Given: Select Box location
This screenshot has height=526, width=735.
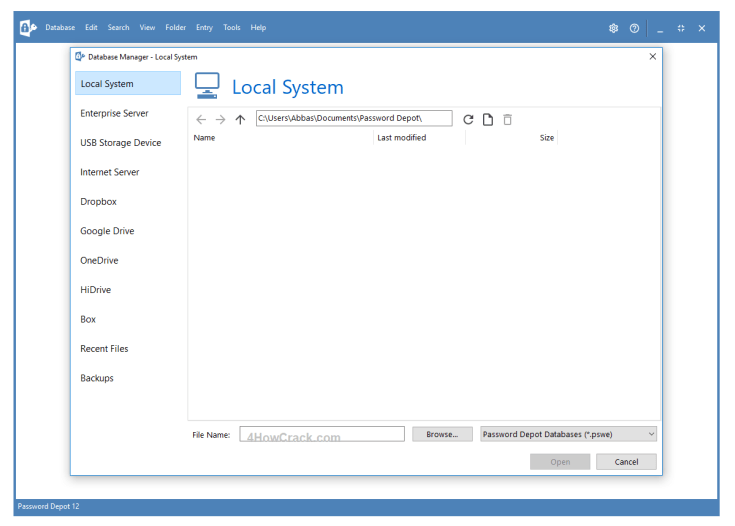Looking at the screenshot, I should click(88, 320).
